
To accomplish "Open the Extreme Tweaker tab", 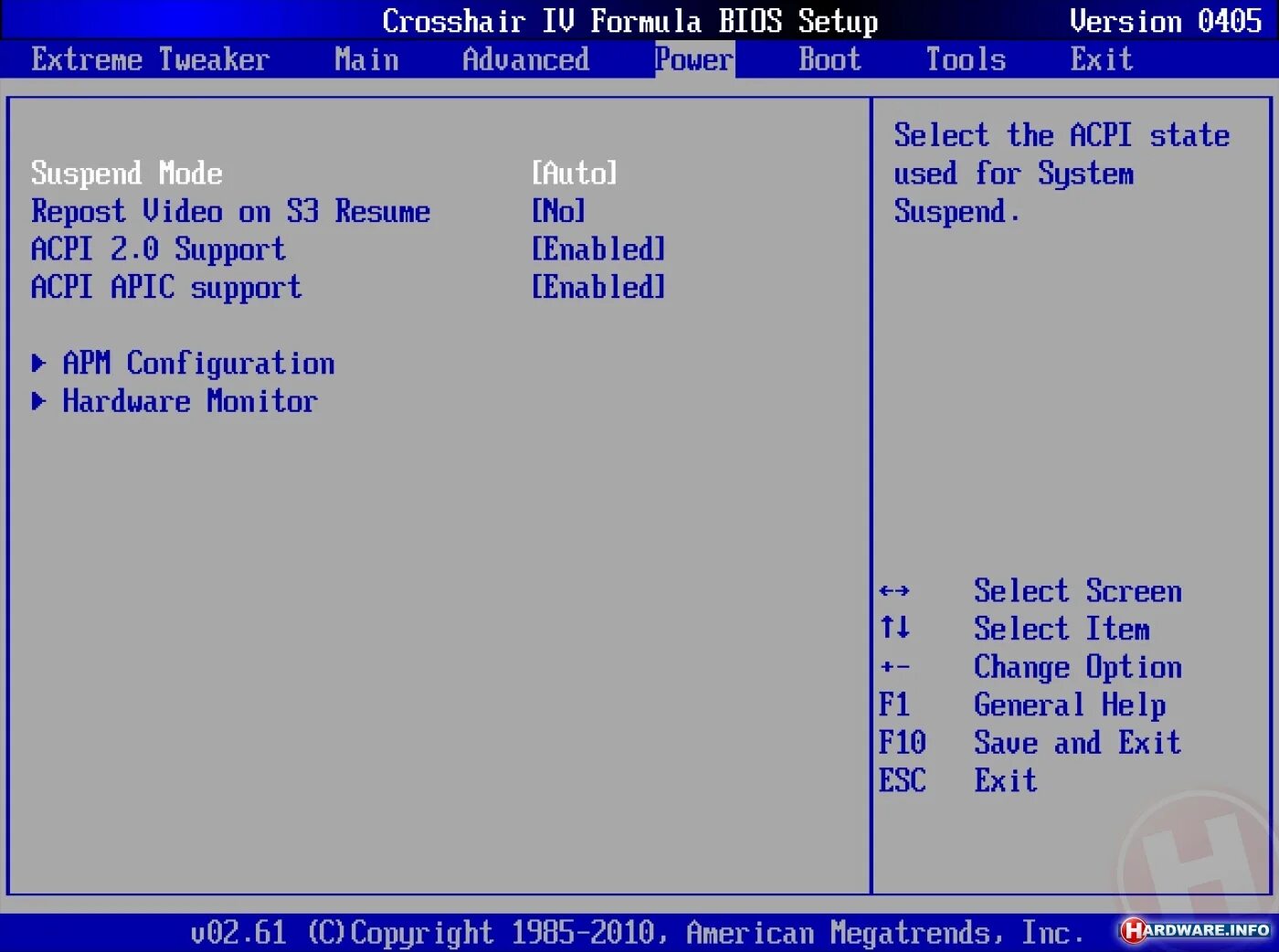I will point(151,59).
